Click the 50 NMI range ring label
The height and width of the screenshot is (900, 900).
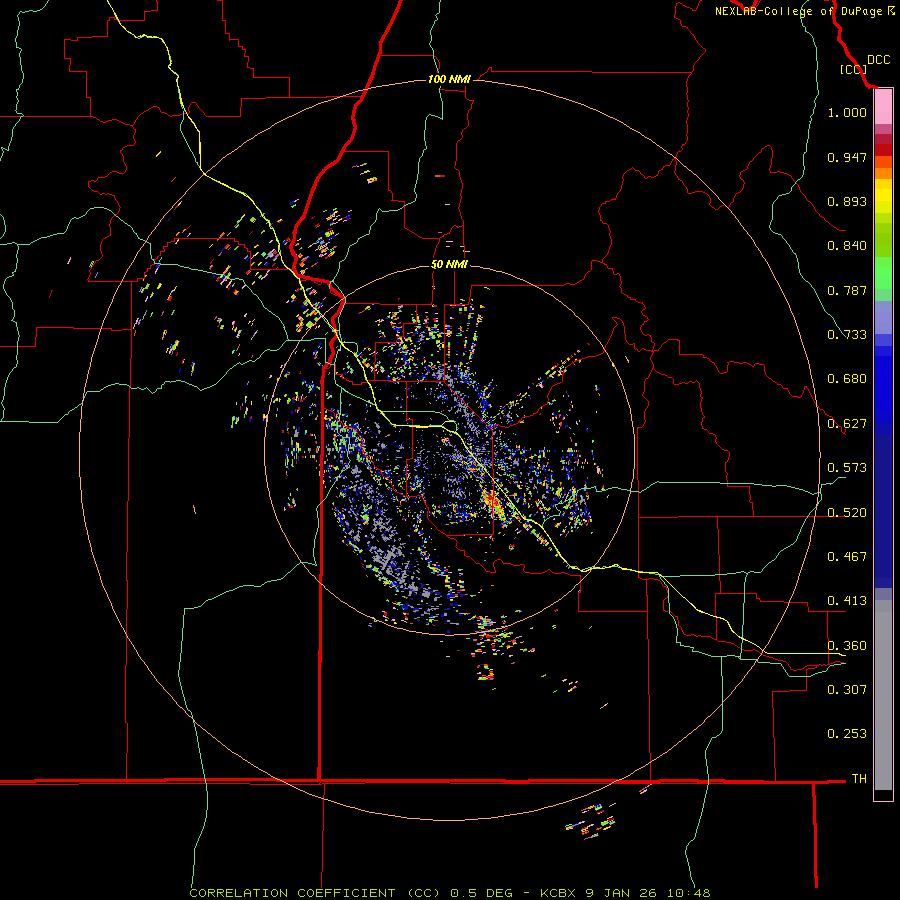pyautogui.click(x=449, y=264)
